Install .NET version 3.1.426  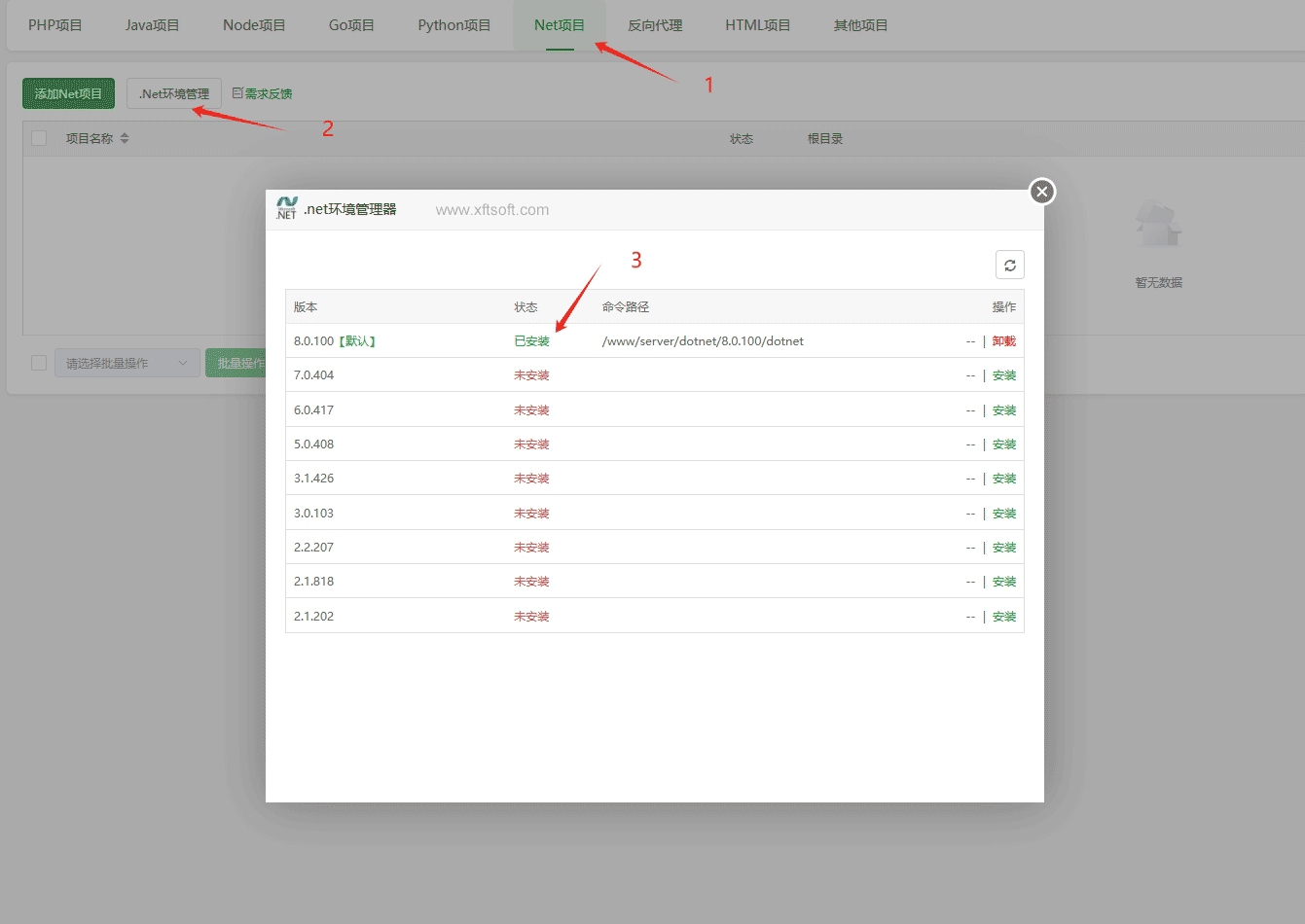pyautogui.click(x=1003, y=479)
